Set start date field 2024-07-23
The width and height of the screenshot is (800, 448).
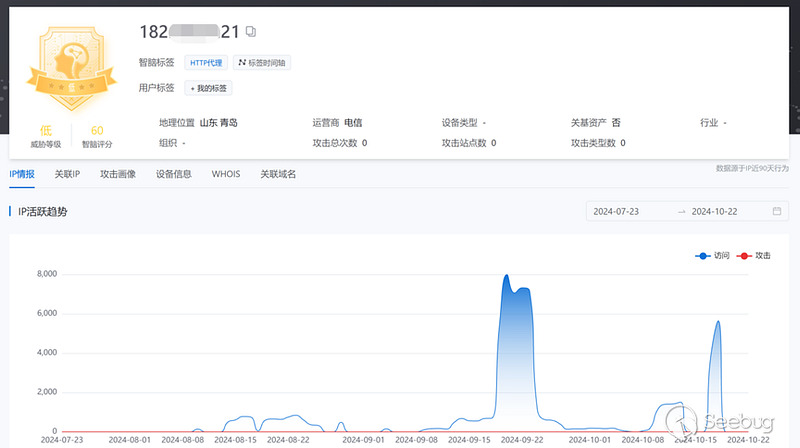tap(616, 211)
